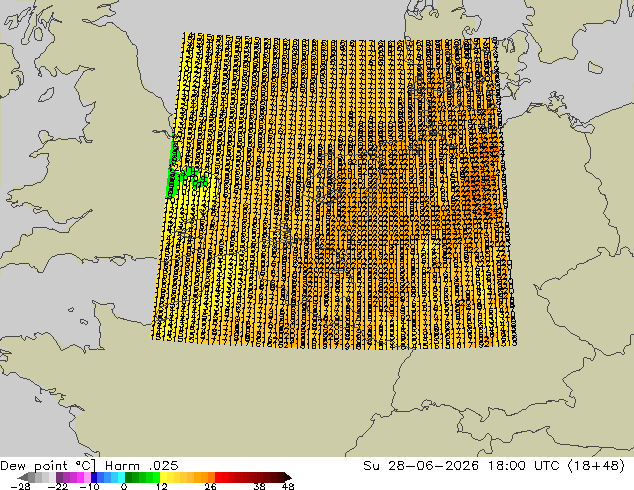Click the -10 legend value label

89,486
